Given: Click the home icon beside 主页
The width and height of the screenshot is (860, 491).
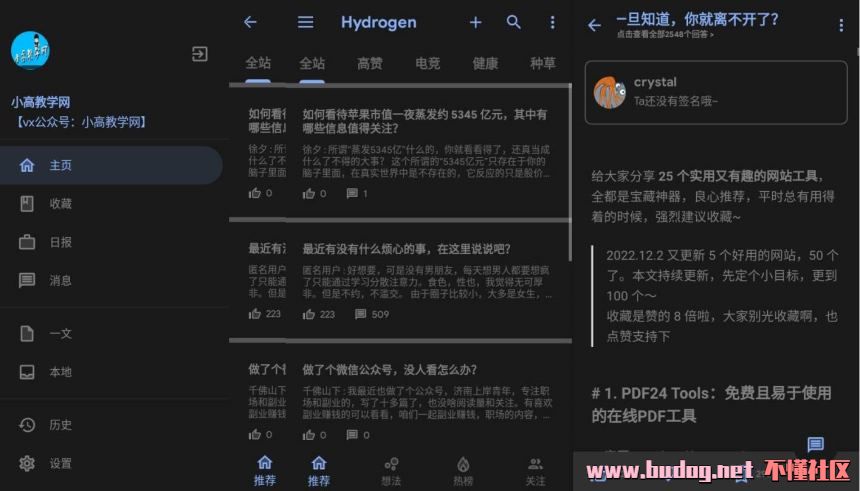Looking at the screenshot, I should [27, 165].
